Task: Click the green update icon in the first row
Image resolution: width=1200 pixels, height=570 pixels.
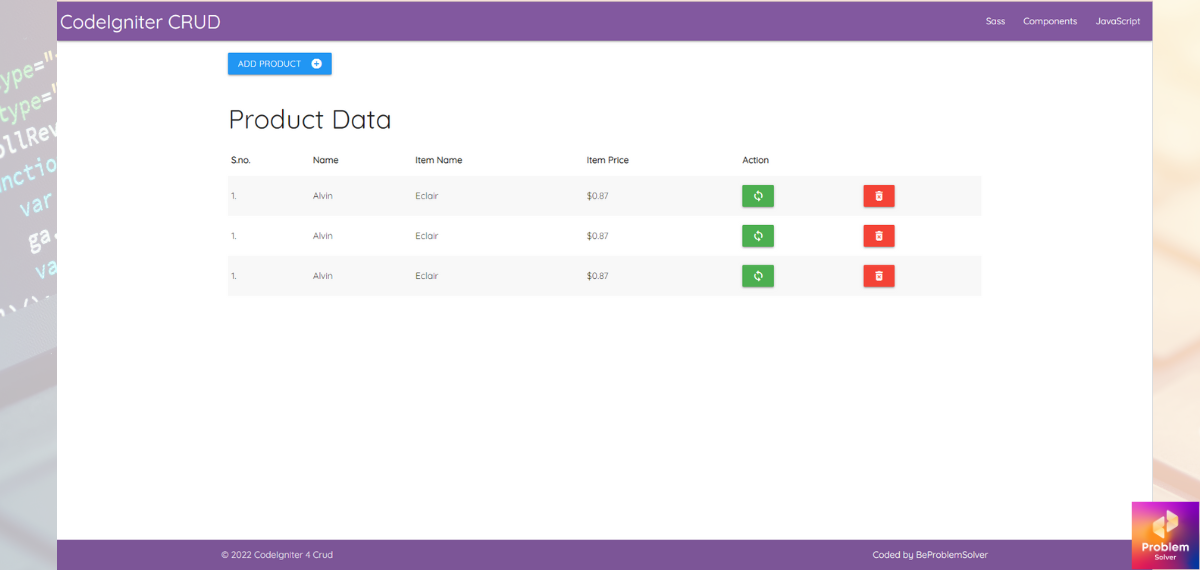Action: (x=758, y=196)
